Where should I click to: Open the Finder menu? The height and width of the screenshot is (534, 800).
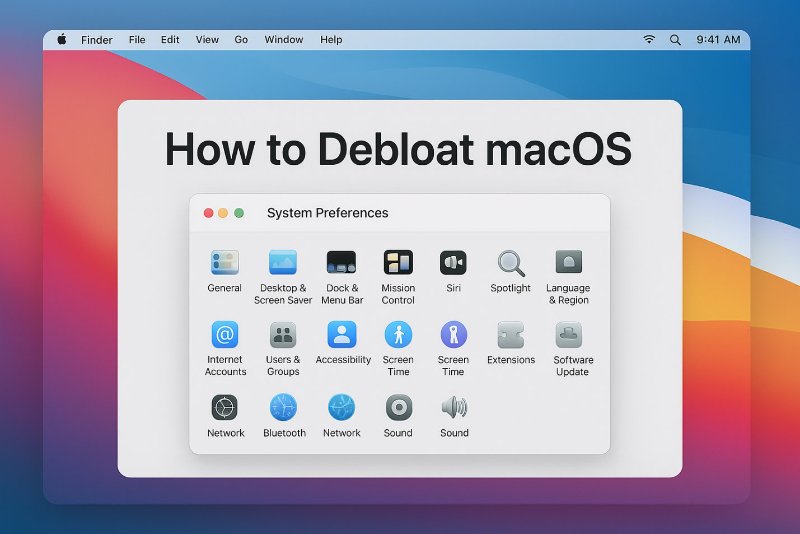96,40
